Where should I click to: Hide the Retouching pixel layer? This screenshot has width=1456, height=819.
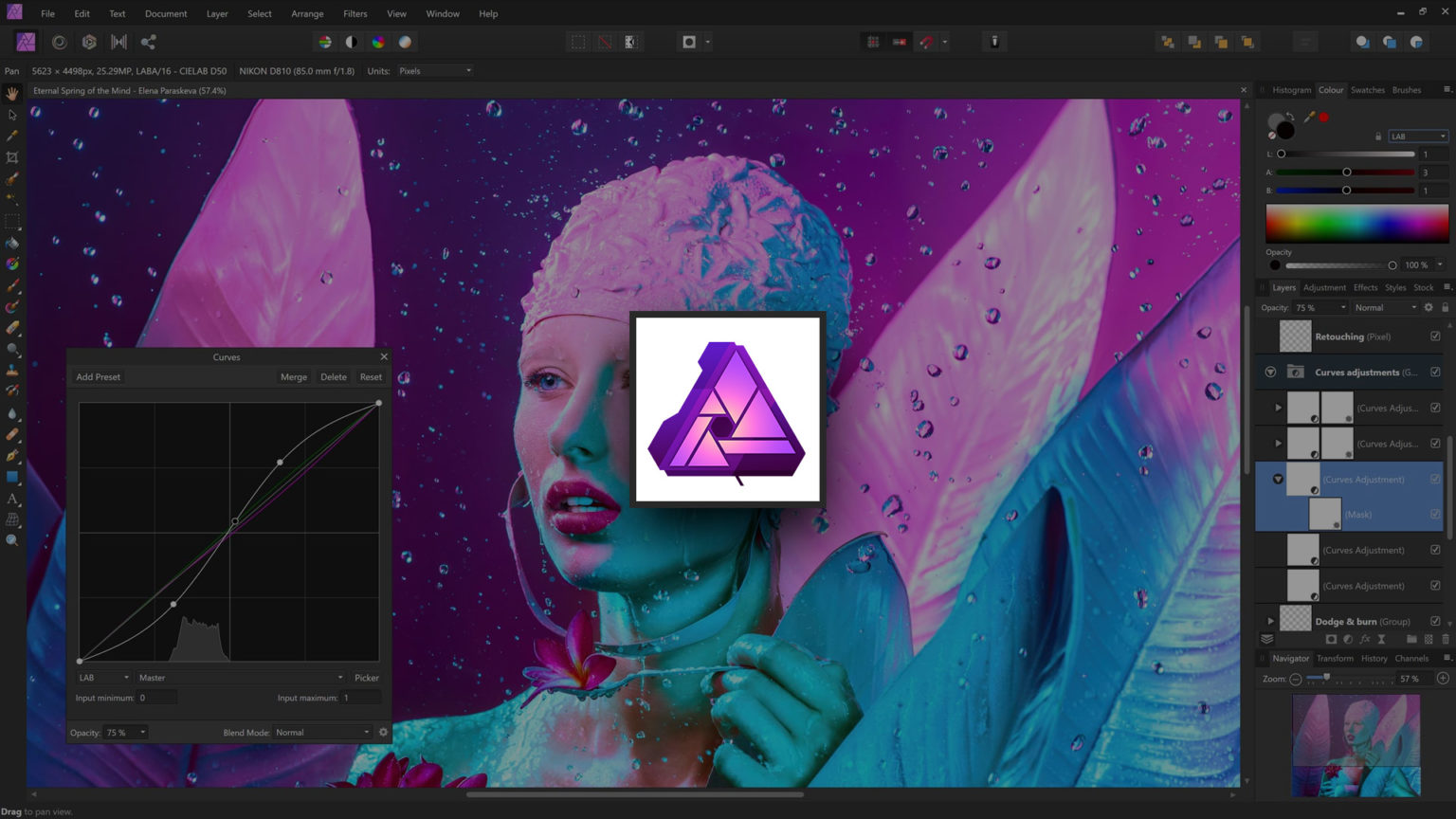(x=1434, y=337)
